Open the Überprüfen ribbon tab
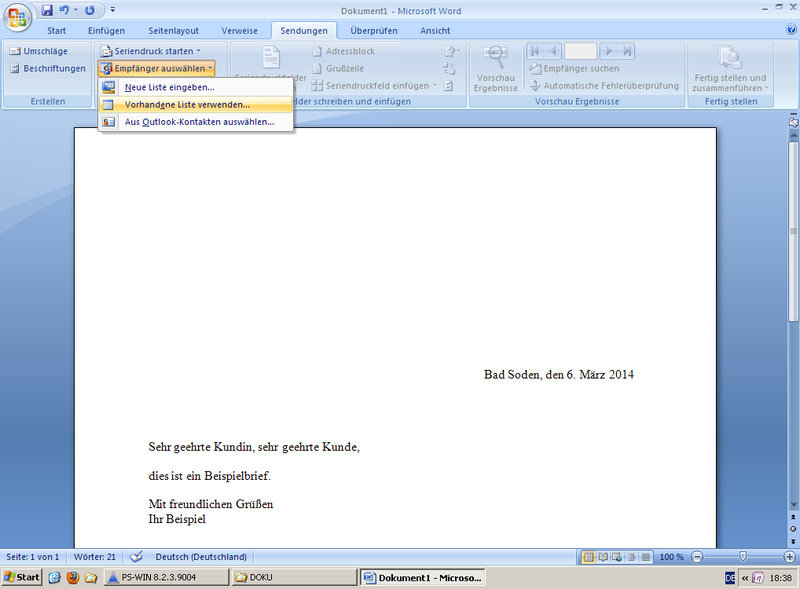This screenshot has width=800, height=589. click(x=373, y=31)
